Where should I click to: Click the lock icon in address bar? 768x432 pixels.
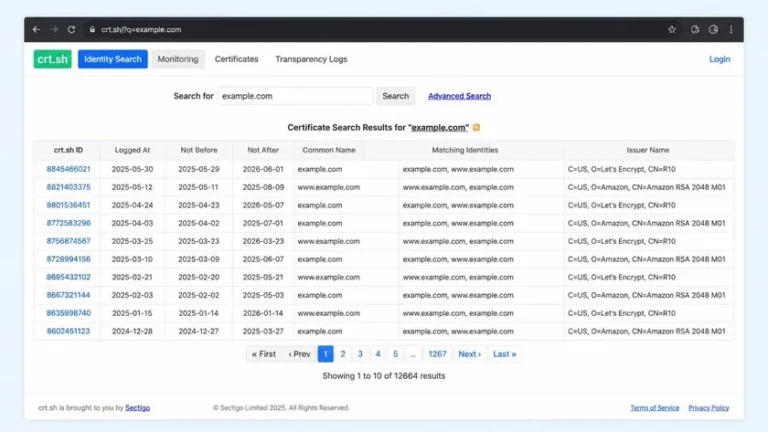click(92, 29)
